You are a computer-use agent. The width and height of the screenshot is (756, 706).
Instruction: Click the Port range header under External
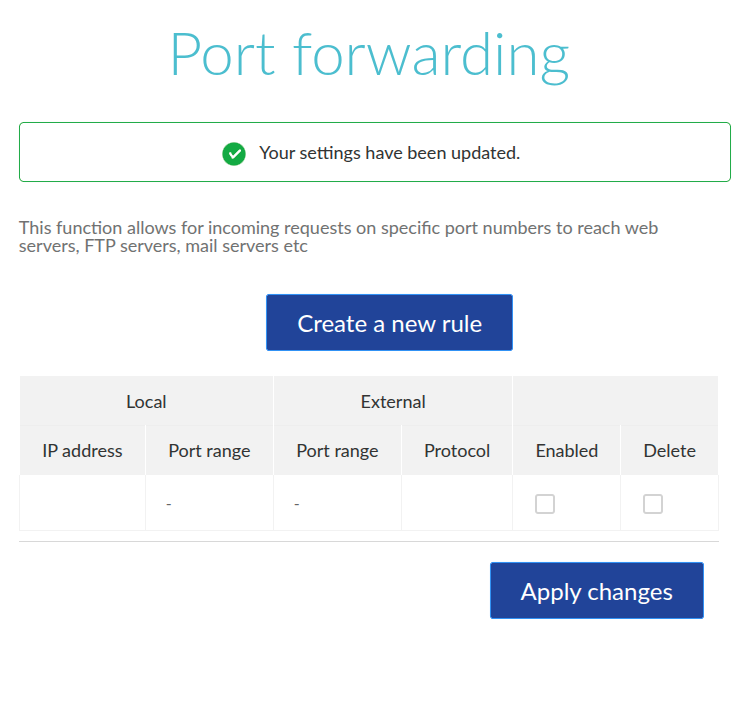[x=337, y=451]
